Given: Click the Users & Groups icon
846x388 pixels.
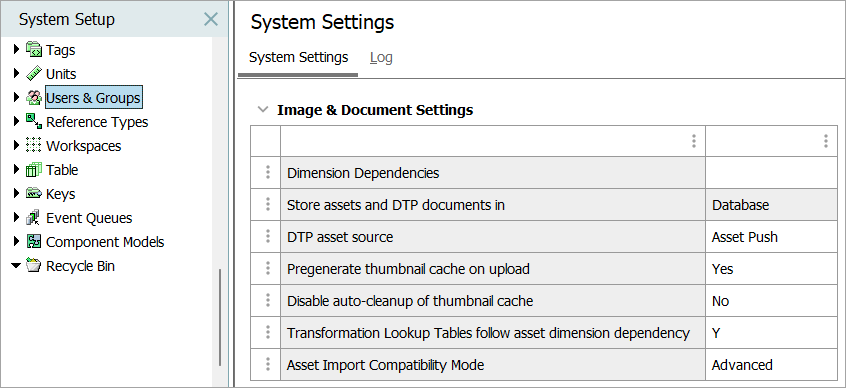Looking at the screenshot, I should 33,98.
